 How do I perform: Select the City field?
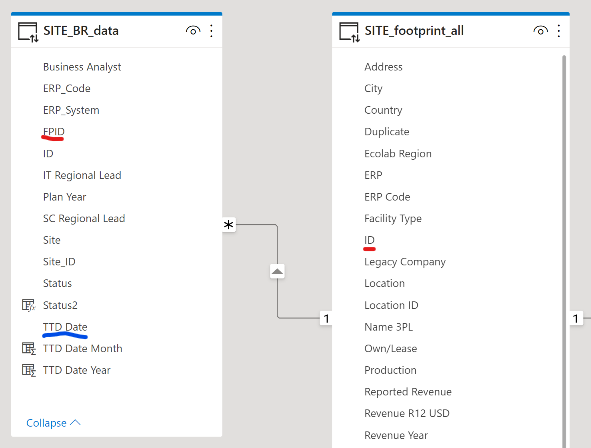point(373,89)
